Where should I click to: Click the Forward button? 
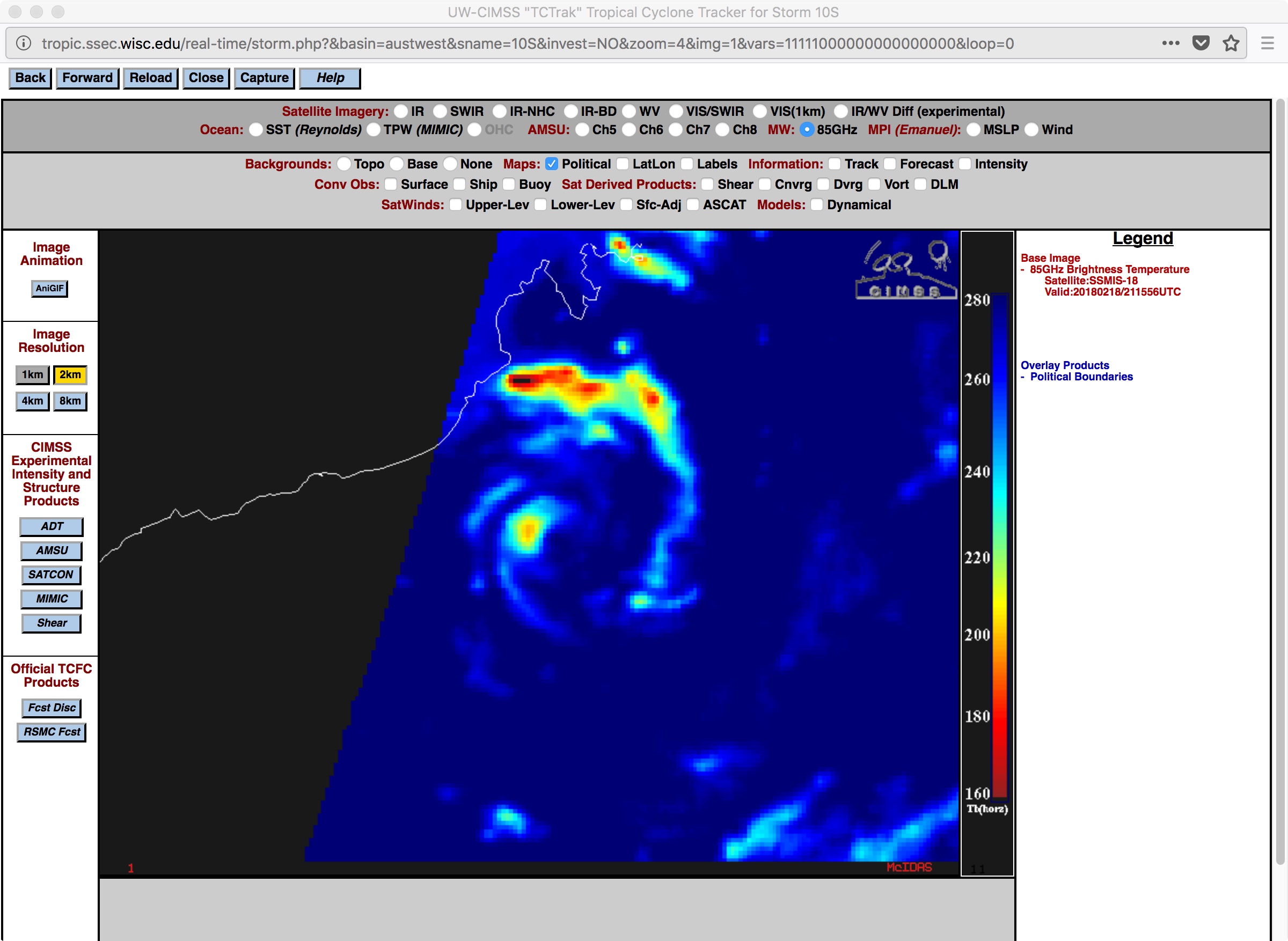(87, 78)
